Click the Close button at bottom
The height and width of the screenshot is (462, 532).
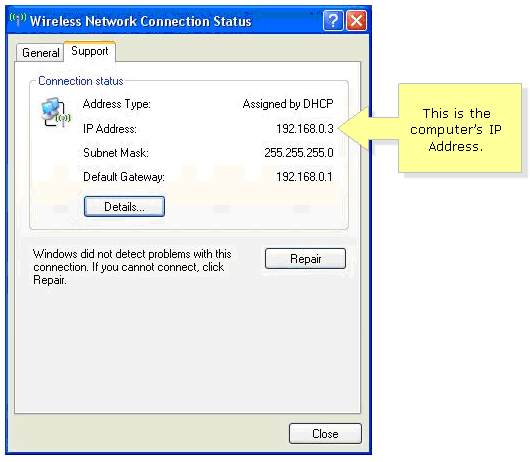[x=325, y=433]
